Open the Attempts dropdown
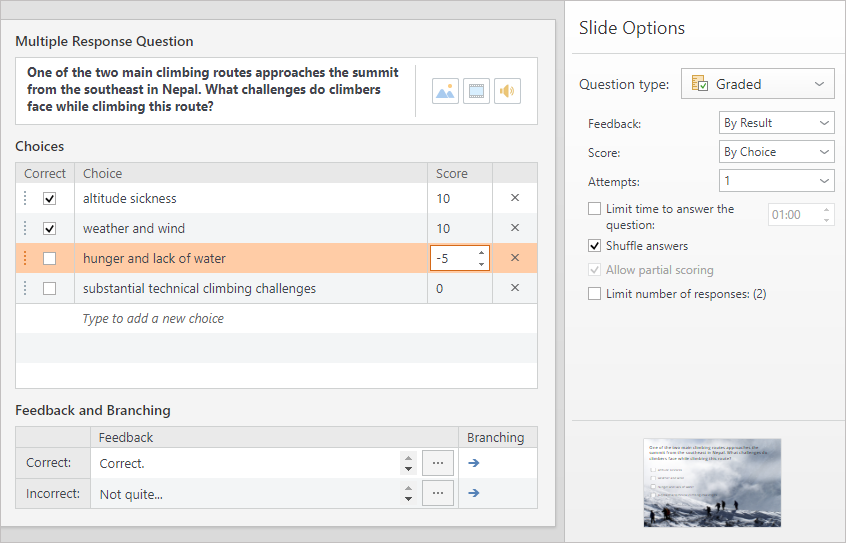 [776, 181]
